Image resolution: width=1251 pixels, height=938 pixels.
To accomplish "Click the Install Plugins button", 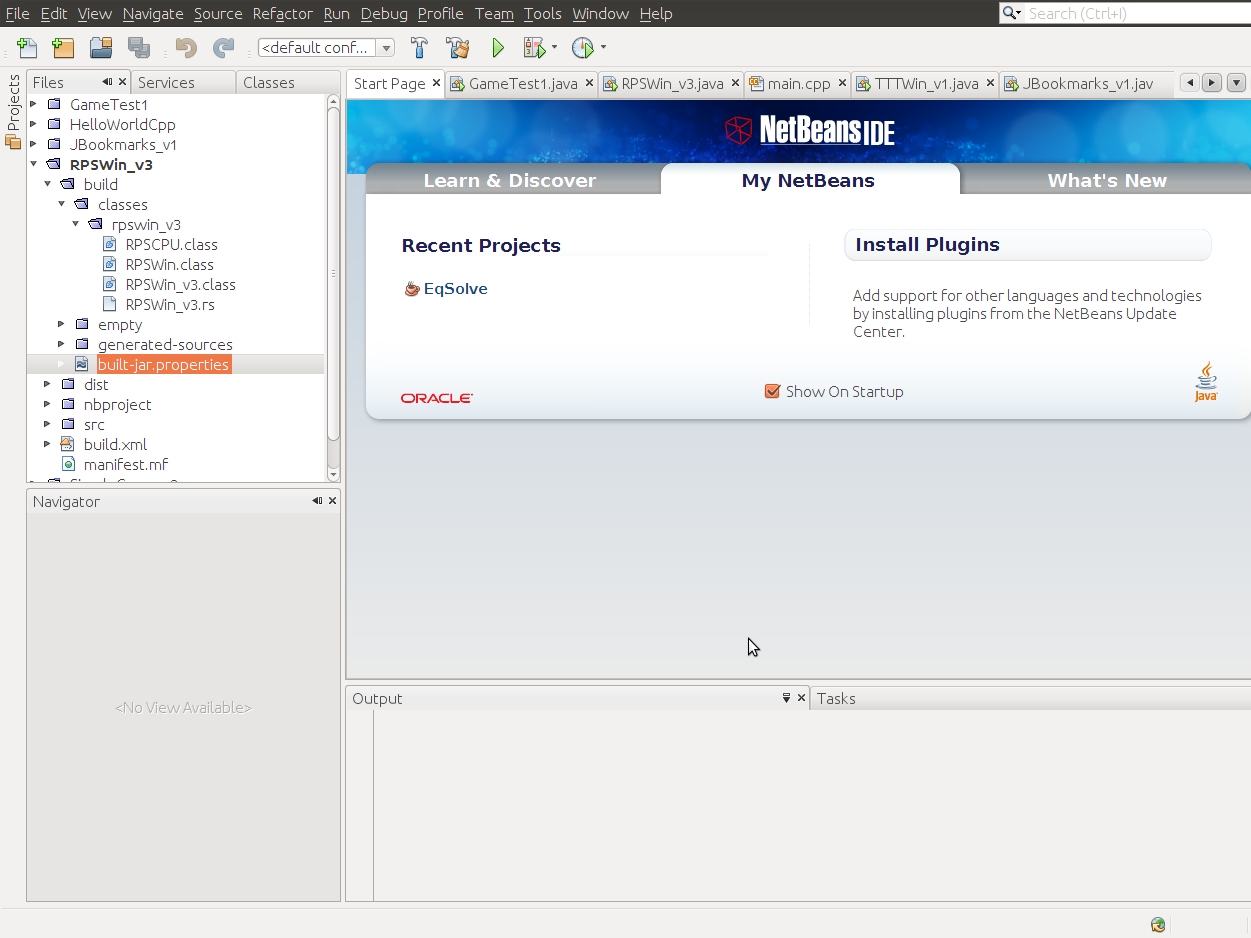I will click(x=1028, y=245).
